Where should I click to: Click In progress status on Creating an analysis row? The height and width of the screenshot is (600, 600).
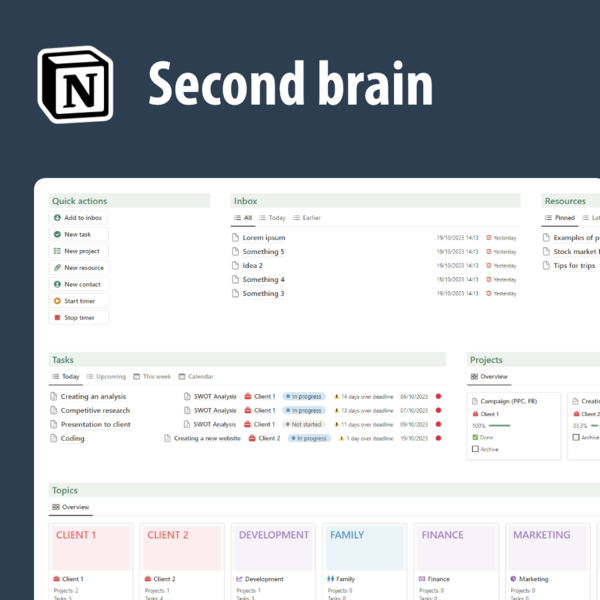(x=304, y=396)
